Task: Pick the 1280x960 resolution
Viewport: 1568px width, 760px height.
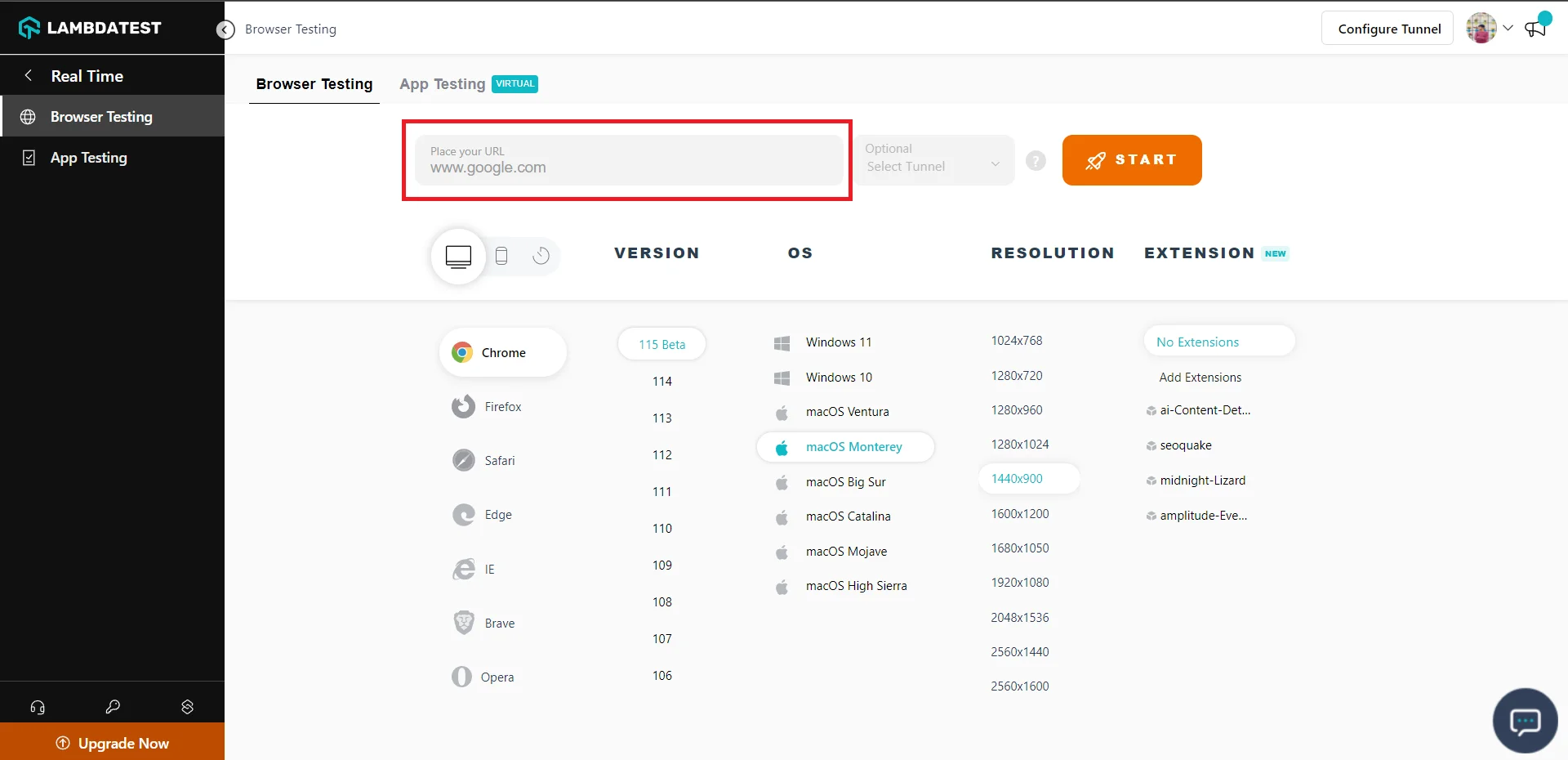Action: pyautogui.click(x=1017, y=410)
